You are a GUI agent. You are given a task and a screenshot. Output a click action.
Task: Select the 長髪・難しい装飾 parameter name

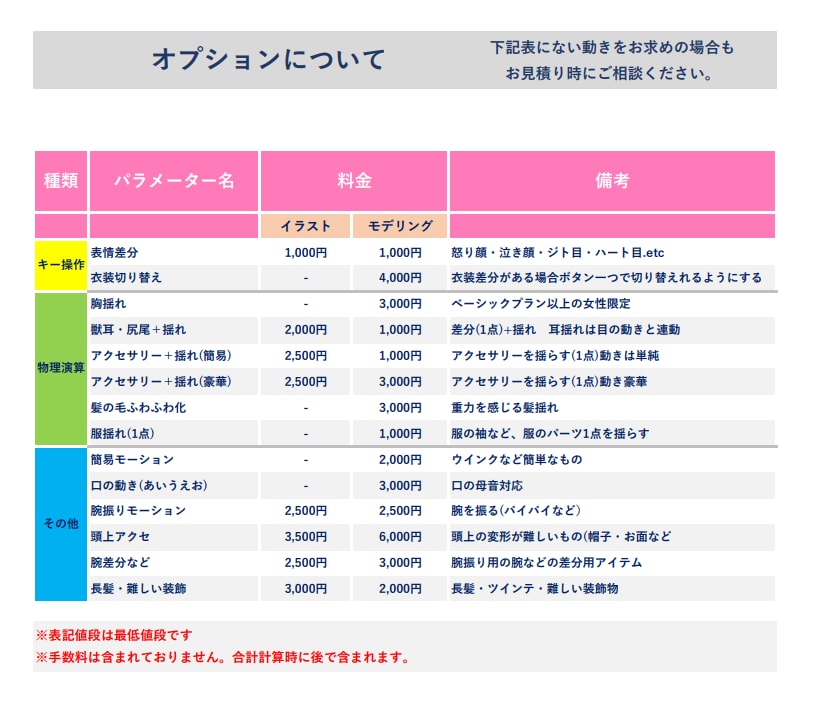[x=139, y=588]
